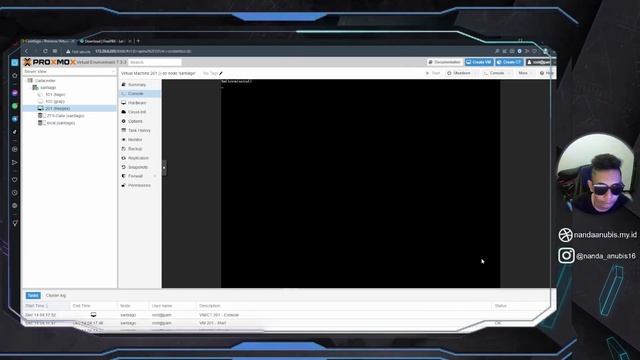Open the Documentation button
This screenshot has height=360, width=640.
click(x=444, y=62)
